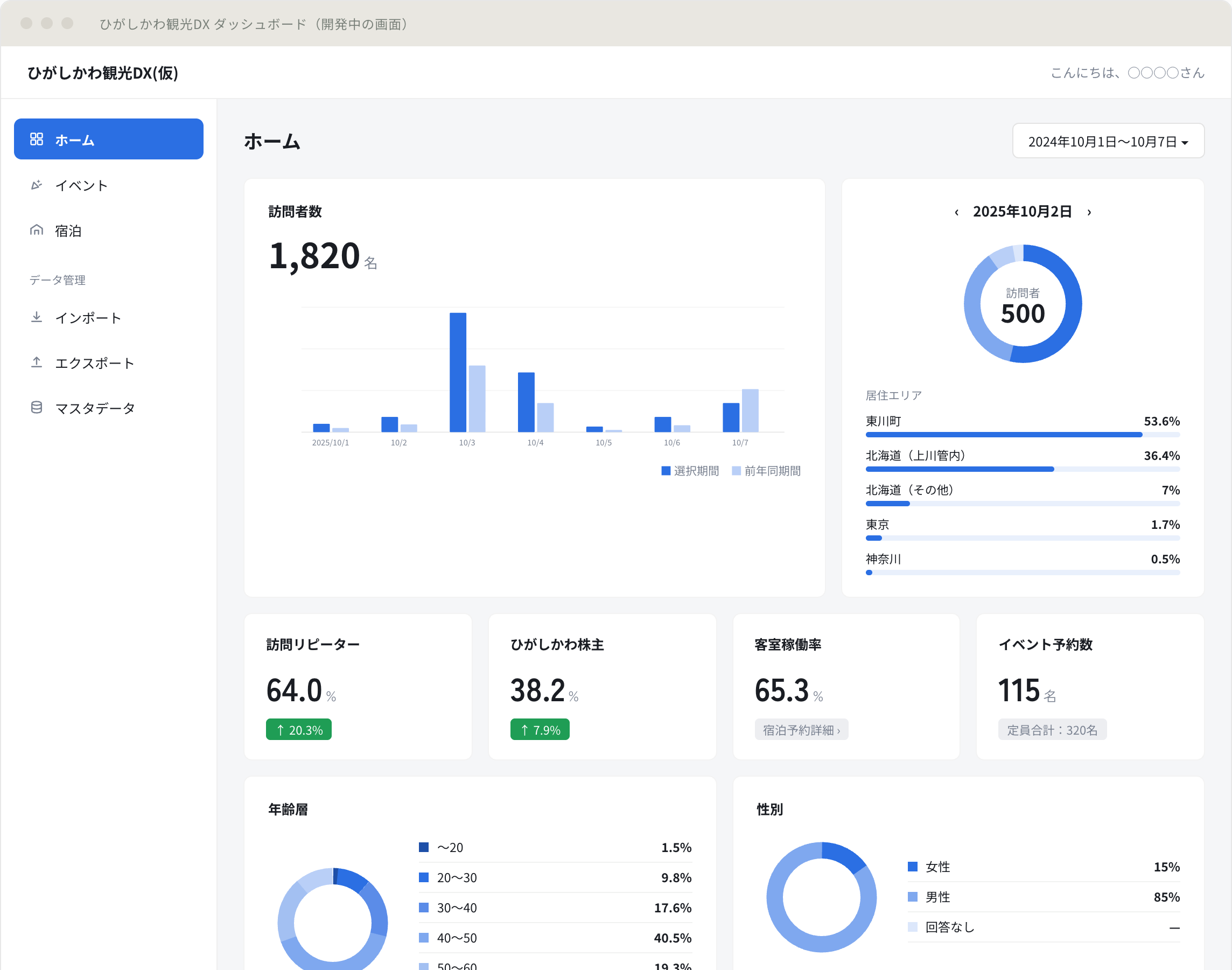Click the 10/7 previous-year bar in chart

[750, 410]
